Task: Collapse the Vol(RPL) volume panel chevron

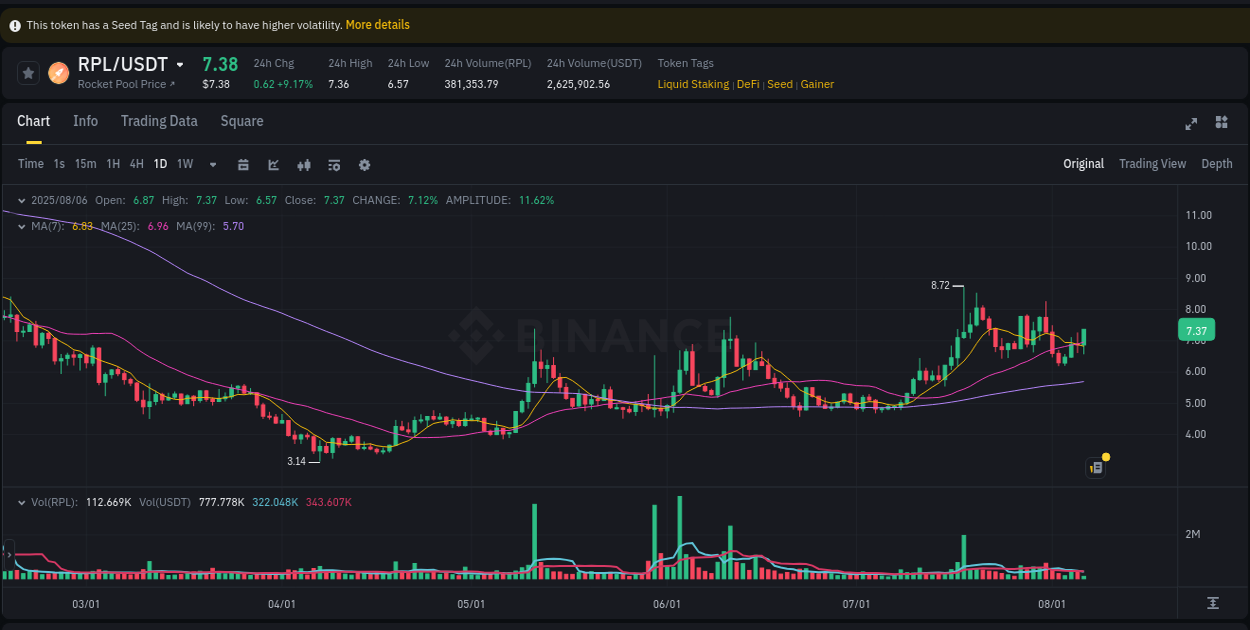Action: point(20,503)
